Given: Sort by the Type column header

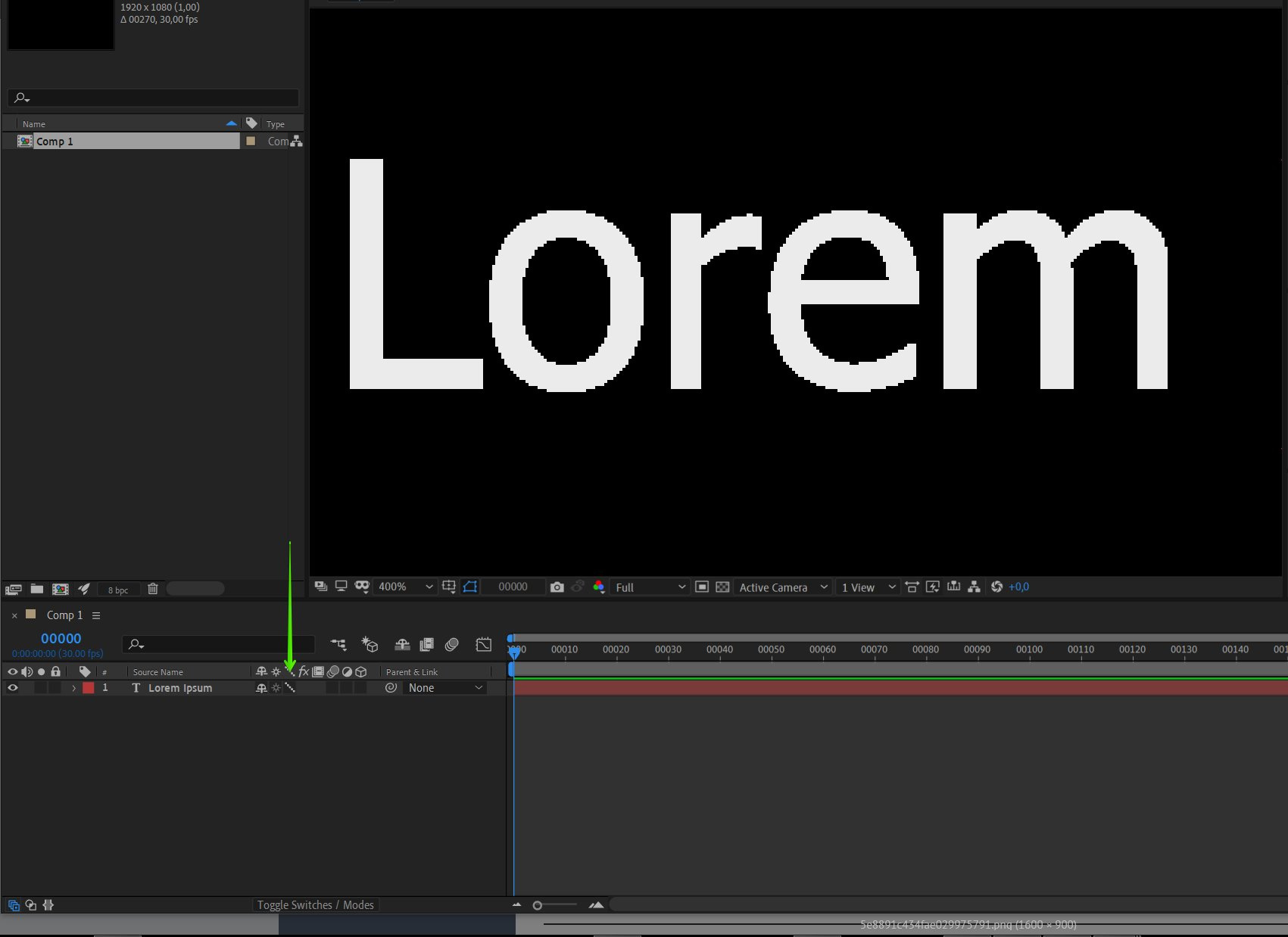Looking at the screenshot, I should tap(276, 123).
